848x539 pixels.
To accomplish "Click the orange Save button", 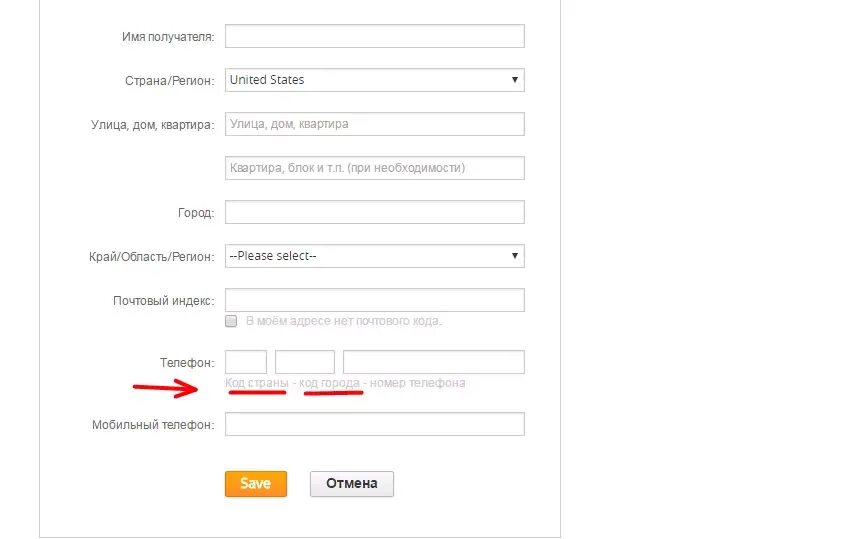I will [256, 484].
